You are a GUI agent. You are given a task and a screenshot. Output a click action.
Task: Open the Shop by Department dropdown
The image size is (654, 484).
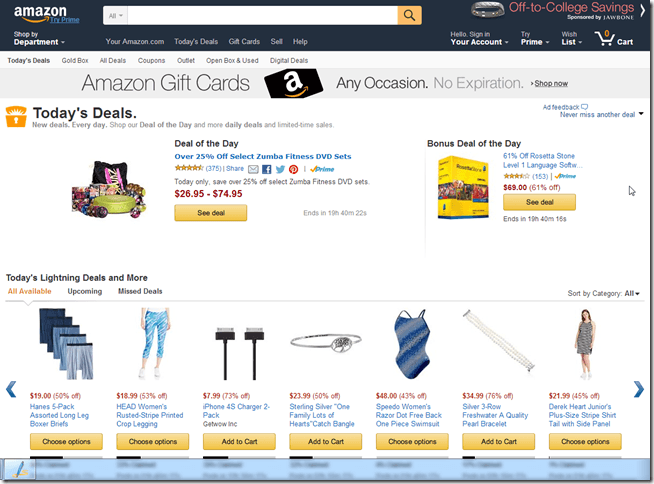(x=39, y=38)
